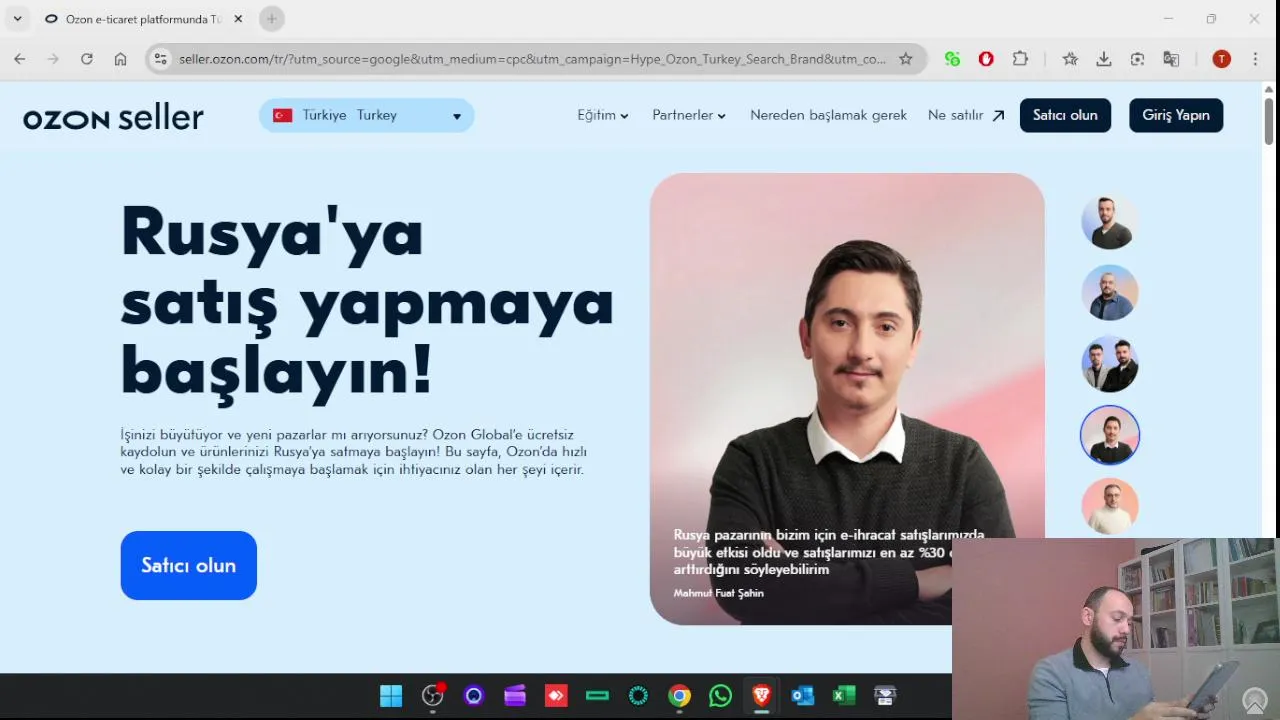Select the seller avatar in white sweater
This screenshot has height=720, width=1280.
[x=1110, y=506]
